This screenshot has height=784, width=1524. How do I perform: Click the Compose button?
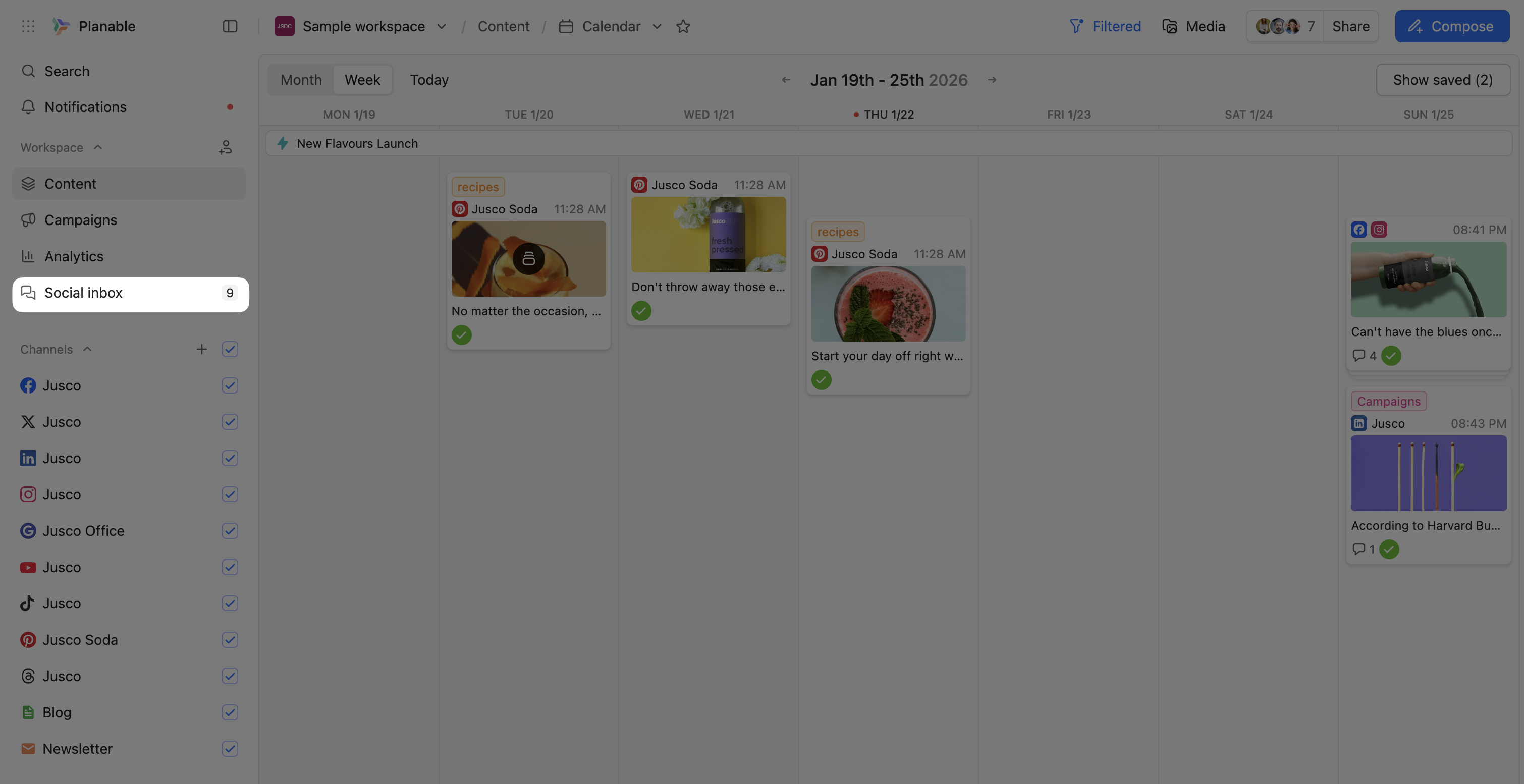point(1451,26)
